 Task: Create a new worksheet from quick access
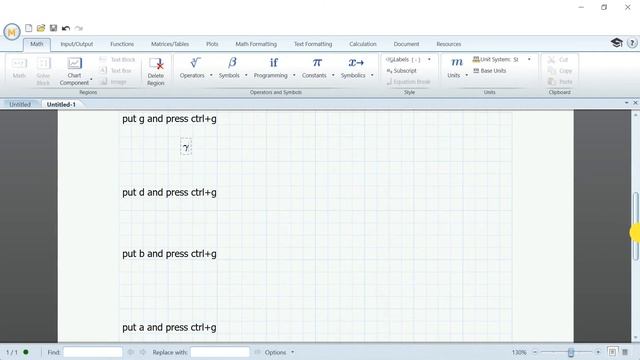tap(29, 28)
